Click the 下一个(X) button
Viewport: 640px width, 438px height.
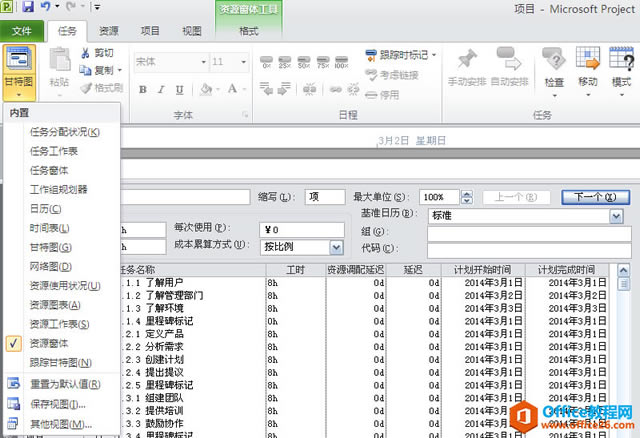point(595,197)
